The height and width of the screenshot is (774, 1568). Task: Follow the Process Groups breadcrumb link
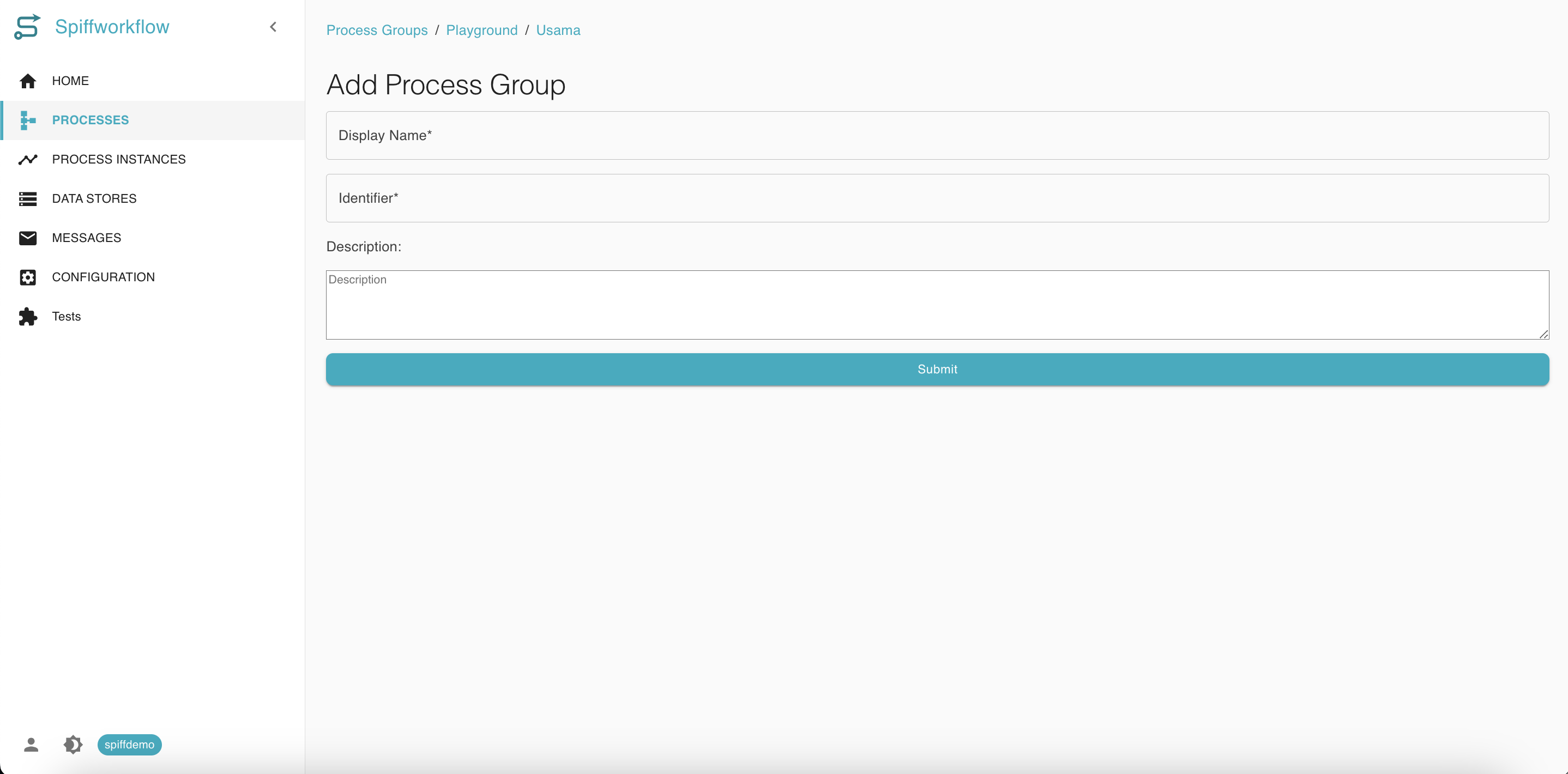pyautogui.click(x=377, y=31)
